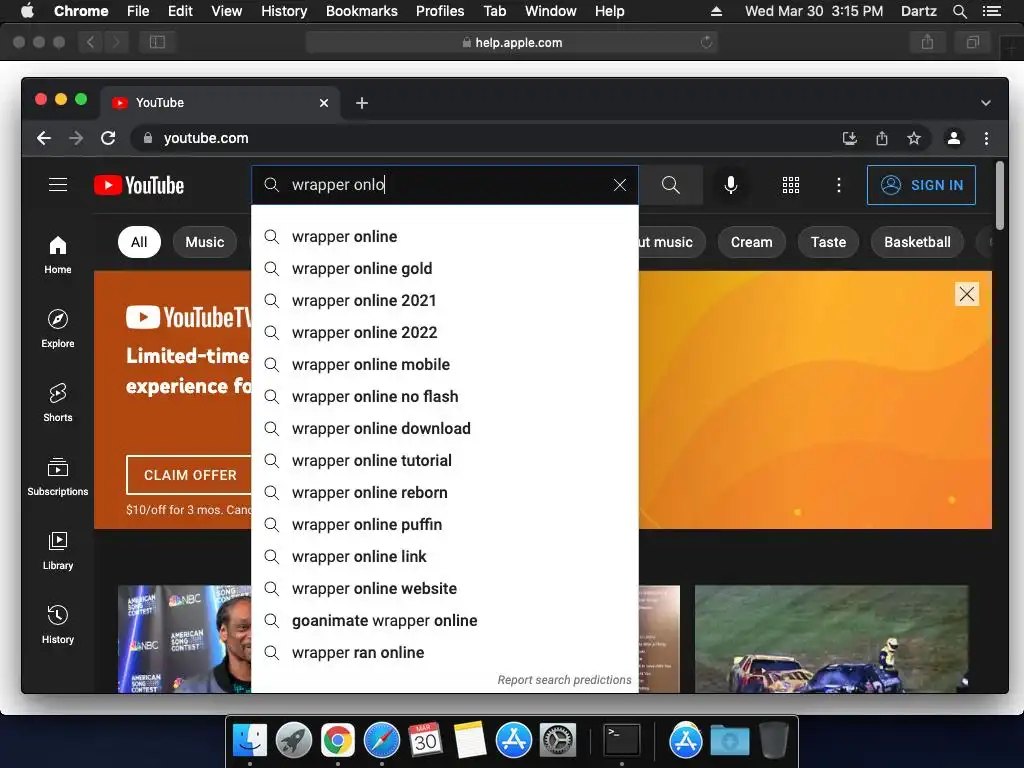
Task: Choose suggestion 'wrapper online puffin'
Action: tap(445, 524)
